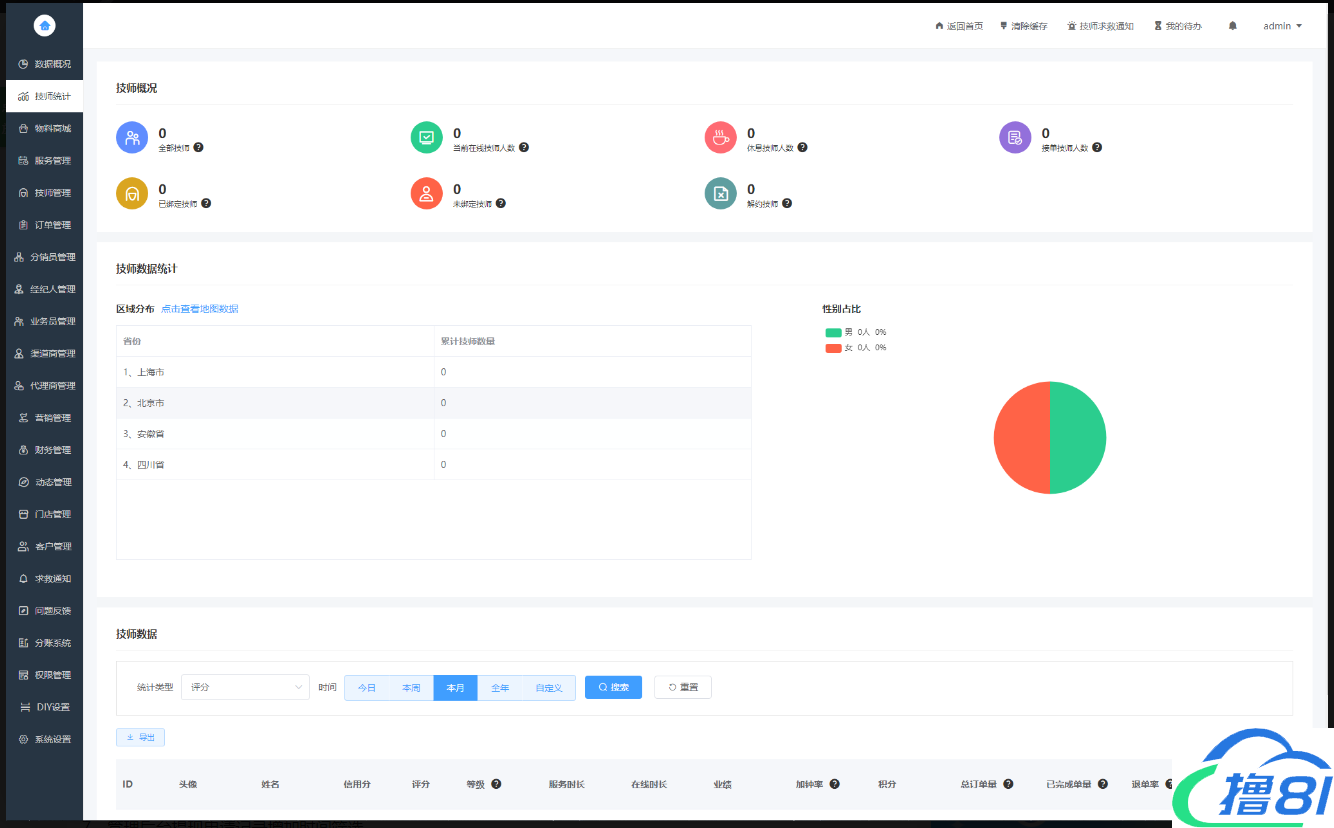Open the 统计类型 dropdown showing 评分
Image resolution: width=1334 pixels, height=828 pixels.
[x=245, y=688]
